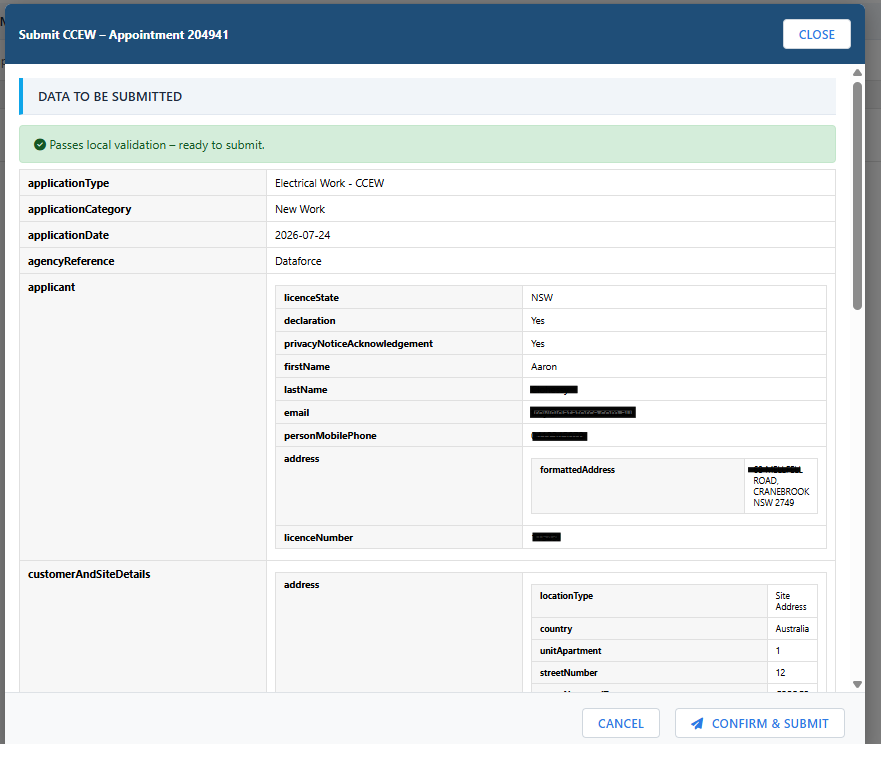Click the CANCEL button
The width and height of the screenshot is (881, 763).
[x=620, y=723]
